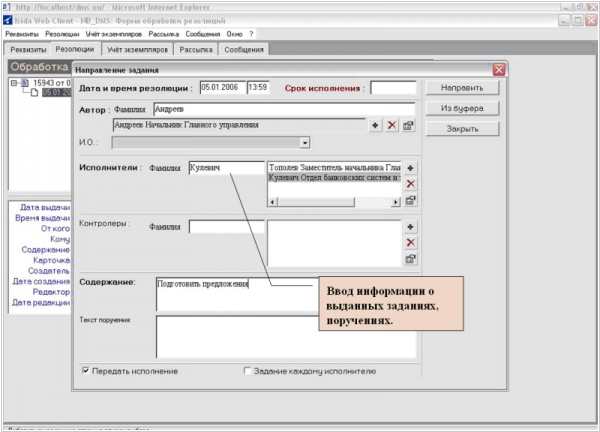Open the Сообщения menu in menu bar
The width and height of the screenshot is (600, 432).
click(x=202, y=33)
